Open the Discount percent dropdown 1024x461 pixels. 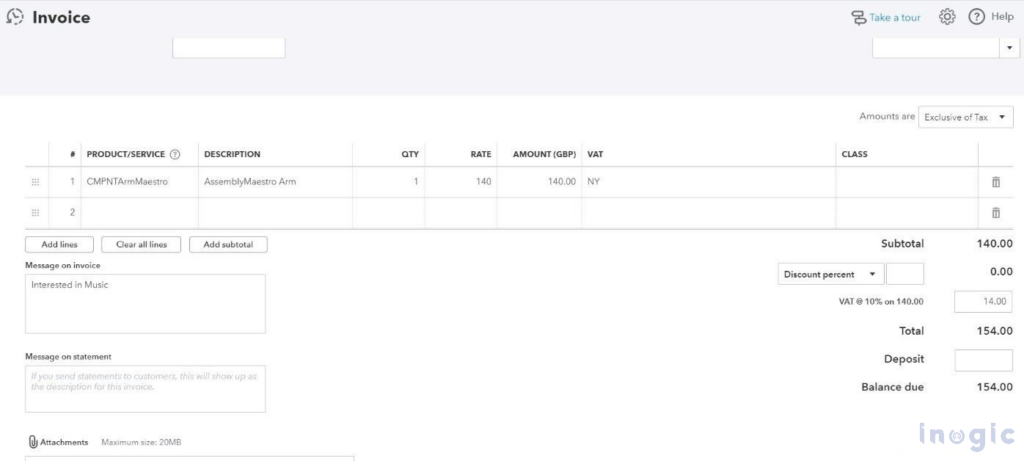click(831, 274)
